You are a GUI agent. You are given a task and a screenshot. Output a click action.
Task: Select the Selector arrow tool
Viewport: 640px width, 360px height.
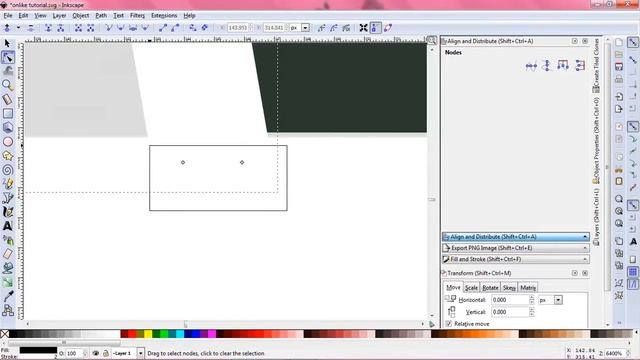(7, 43)
